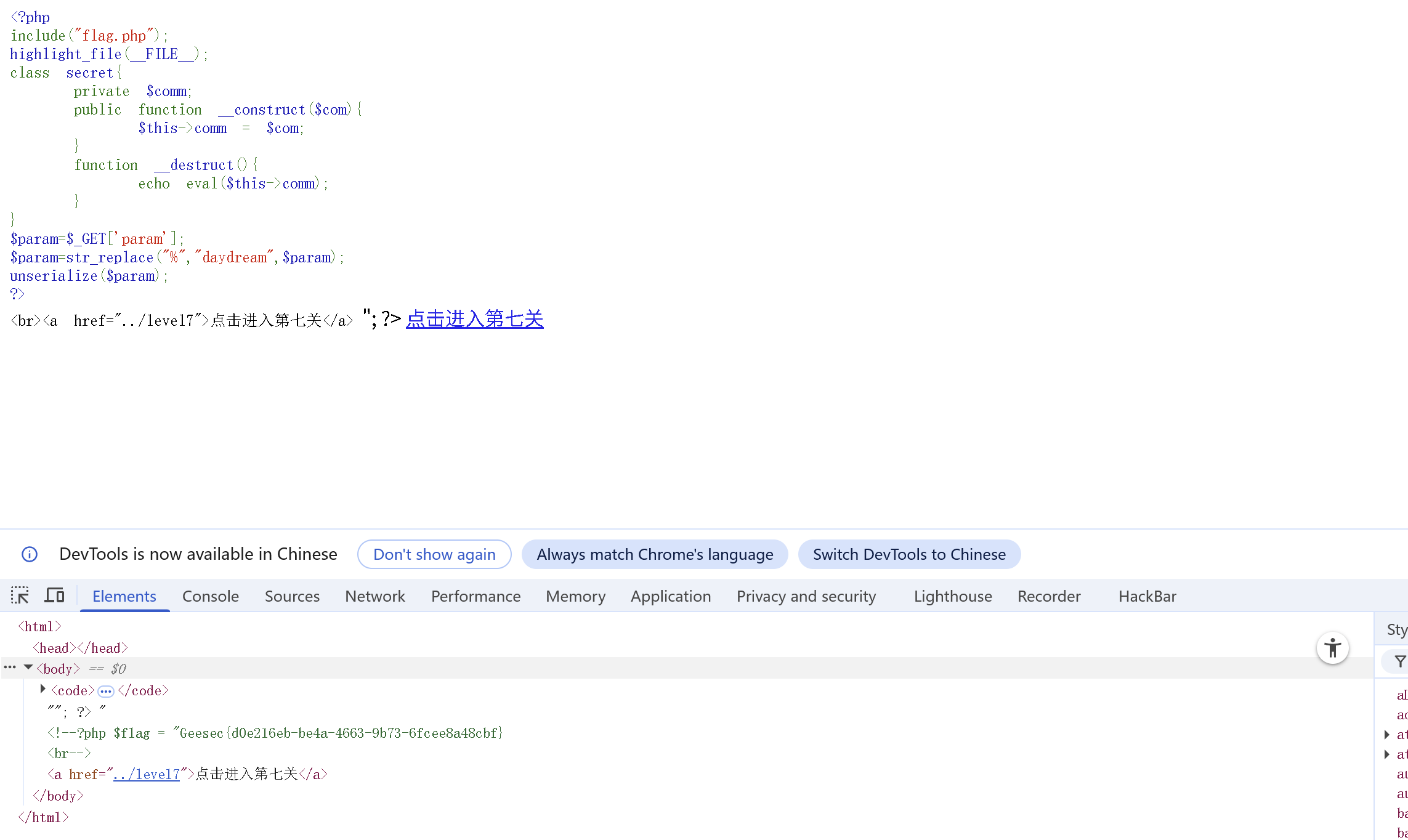Expand the first collapsed style property arrow
Screen dimensions: 1408x840
point(1386,734)
